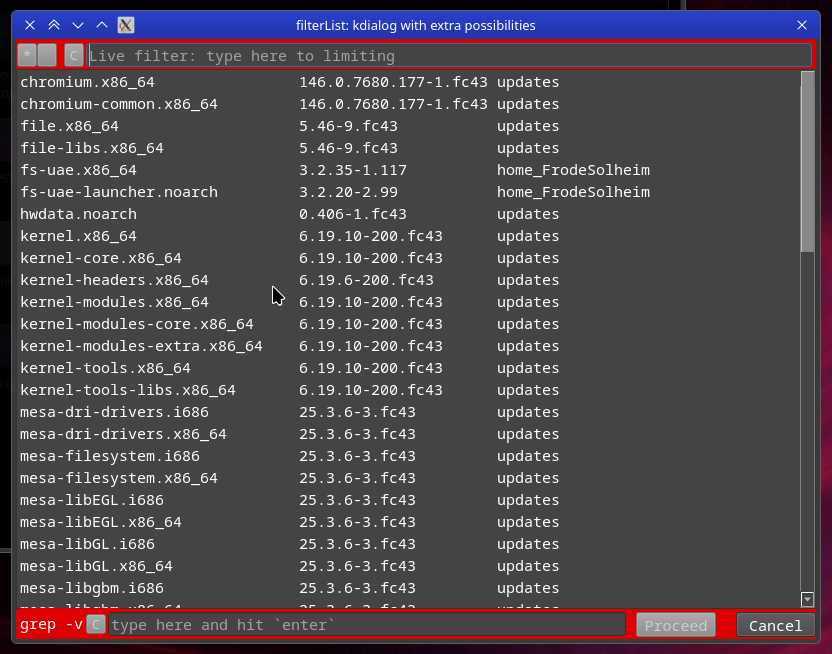Select the hwdata.noarch list item
Viewport: 832px width, 654px height.
pyautogui.click(x=78, y=214)
